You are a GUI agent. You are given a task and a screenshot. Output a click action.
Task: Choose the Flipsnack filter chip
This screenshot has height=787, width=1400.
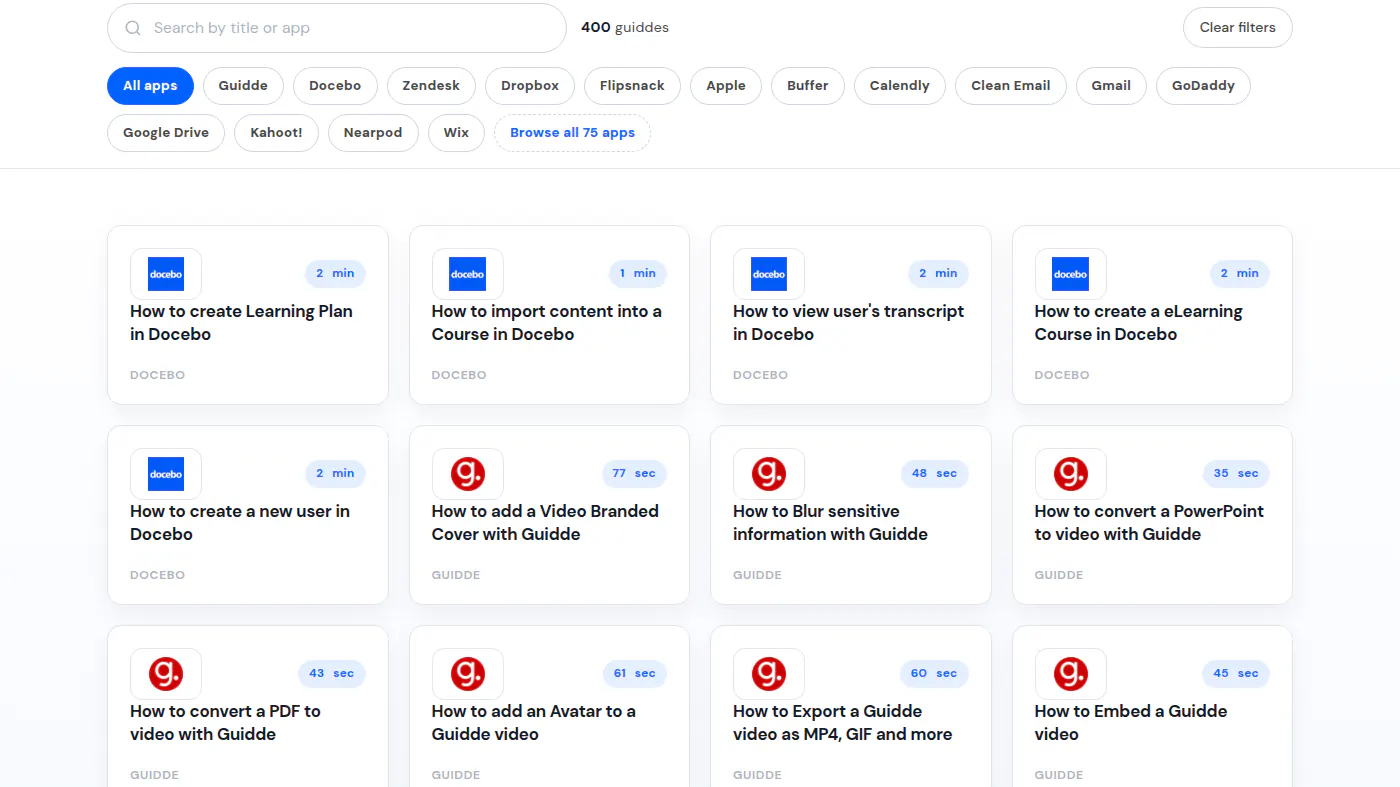[632, 86]
